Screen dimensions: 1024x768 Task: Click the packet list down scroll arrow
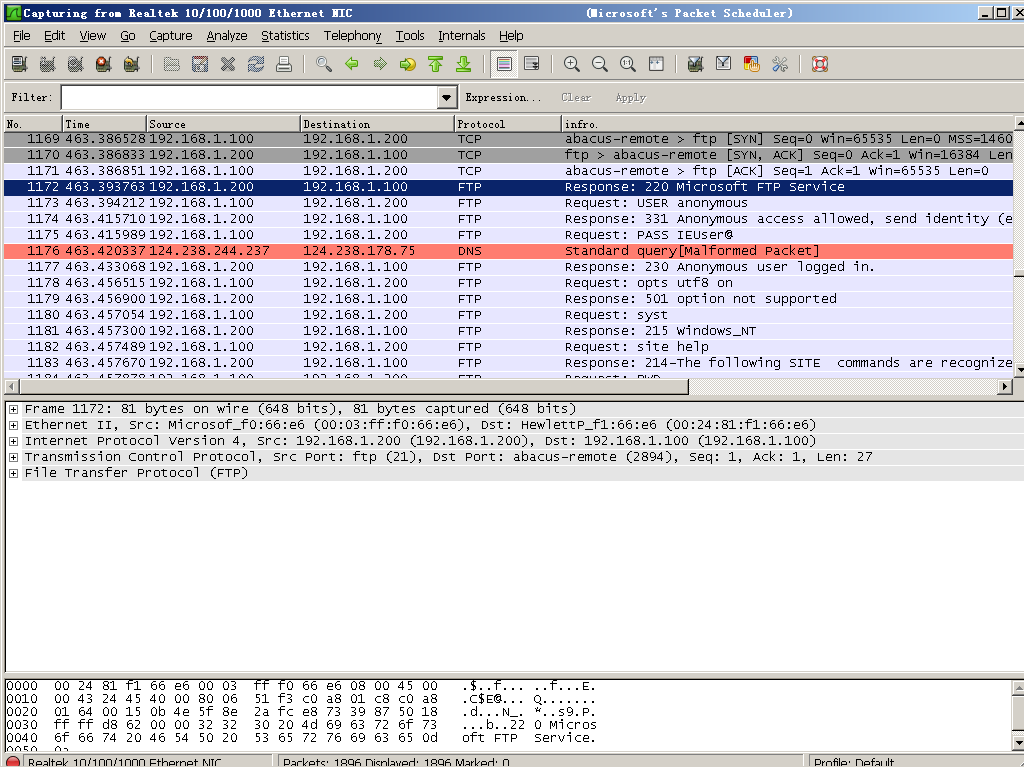click(1019, 370)
